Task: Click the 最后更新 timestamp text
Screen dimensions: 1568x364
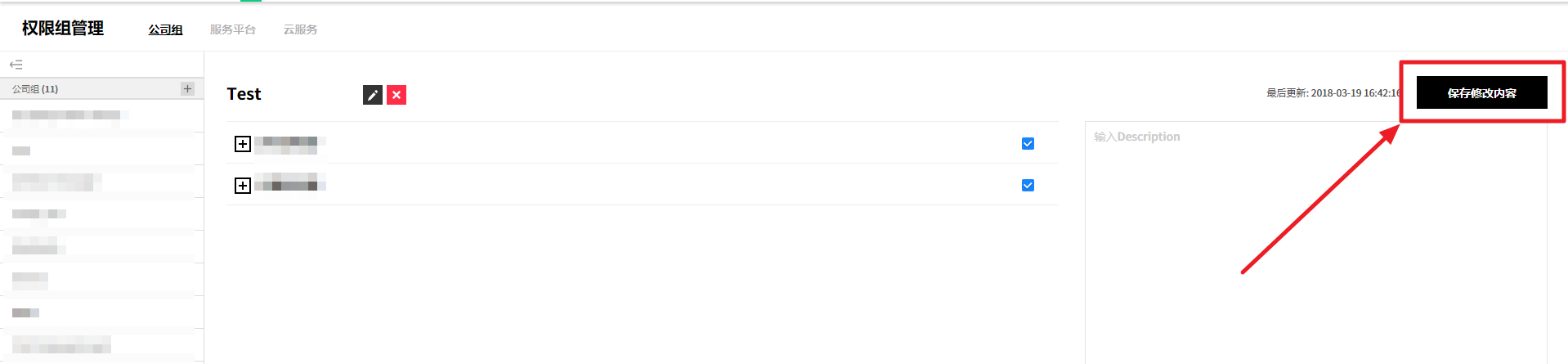Action: [x=1333, y=93]
